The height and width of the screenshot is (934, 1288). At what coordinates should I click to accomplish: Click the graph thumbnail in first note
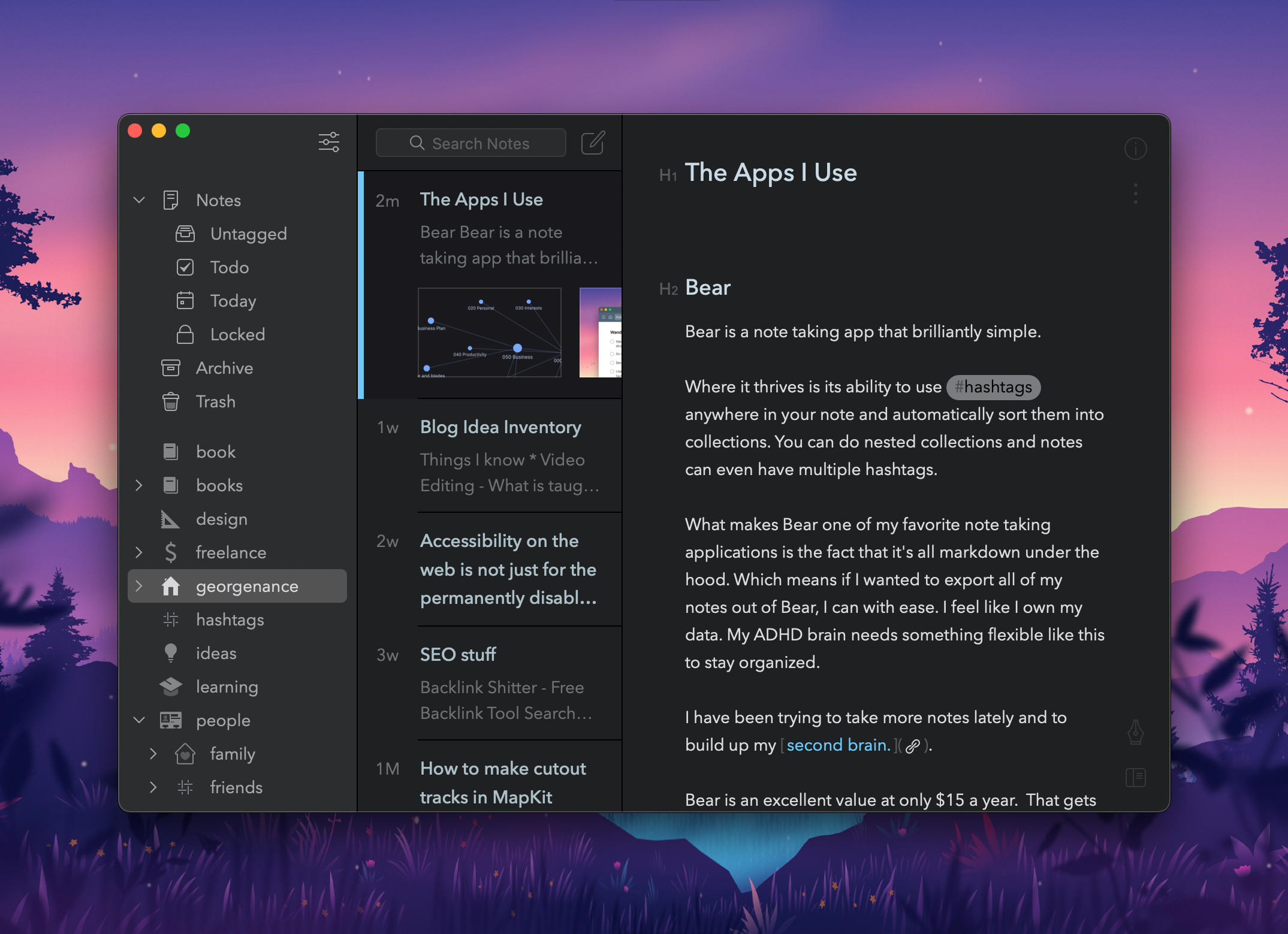pos(490,333)
